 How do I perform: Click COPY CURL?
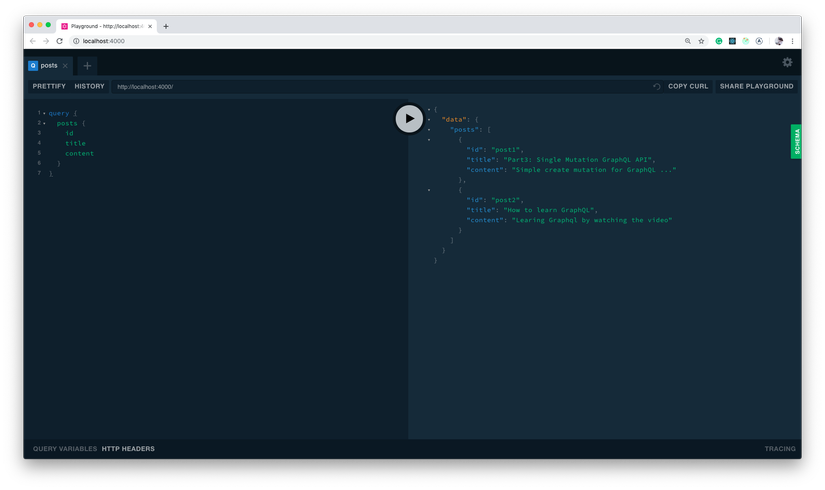pos(688,87)
